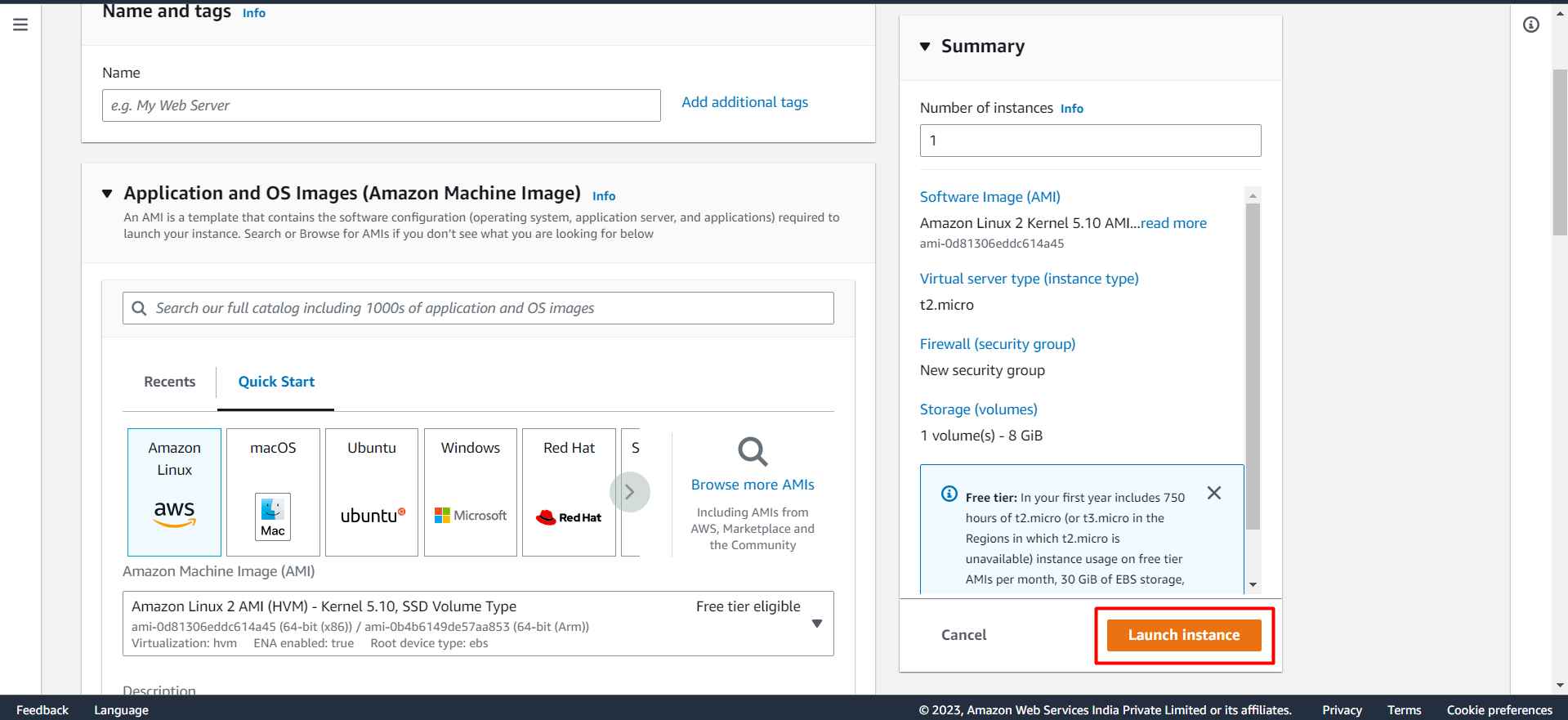Select the Red Hat AMI tile
Screen dimensions: 1568x720
tap(569, 492)
